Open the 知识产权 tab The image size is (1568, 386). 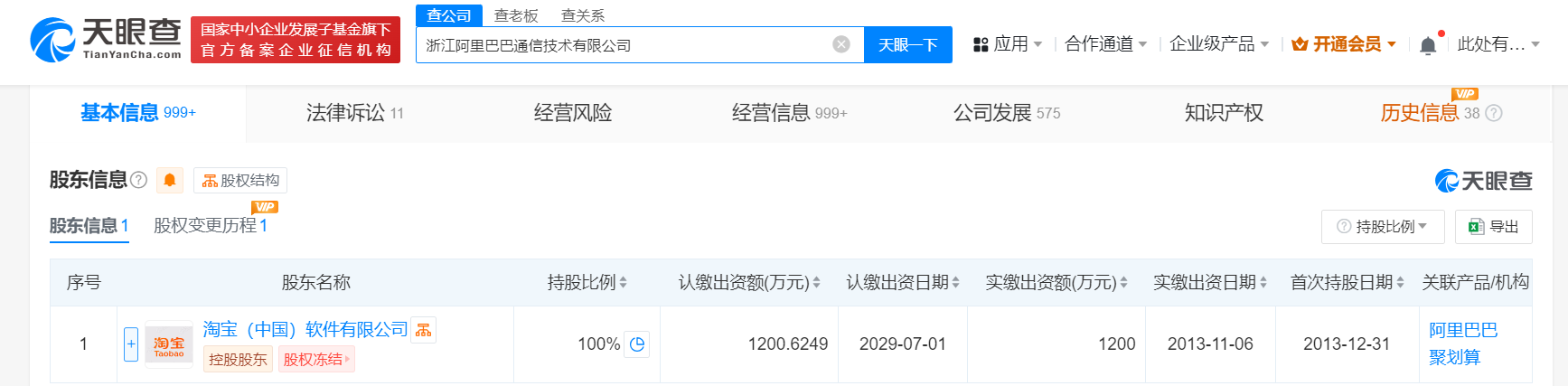click(x=1224, y=113)
